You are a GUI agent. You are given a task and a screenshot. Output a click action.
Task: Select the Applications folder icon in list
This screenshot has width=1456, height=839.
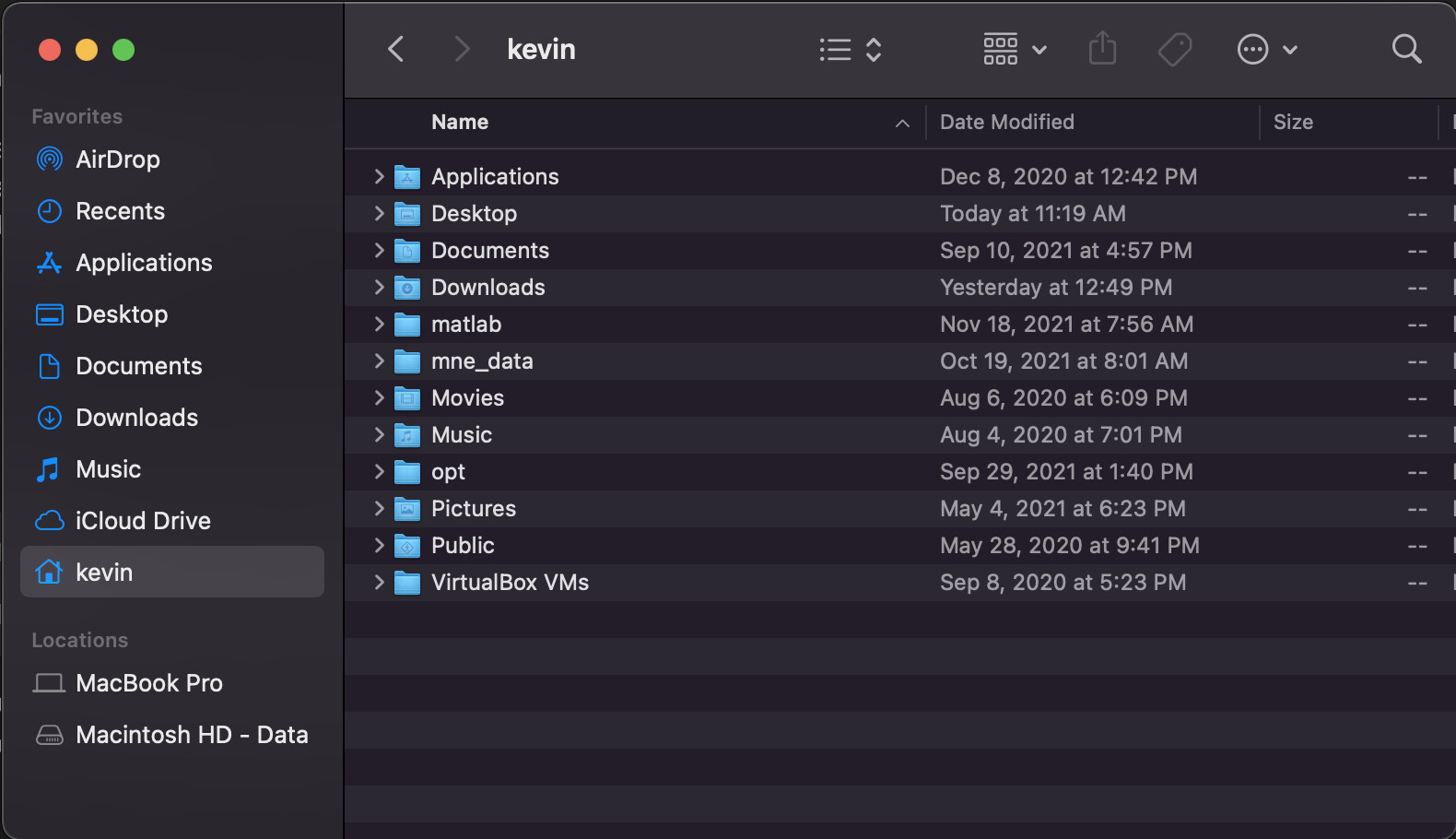pos(407,177)
